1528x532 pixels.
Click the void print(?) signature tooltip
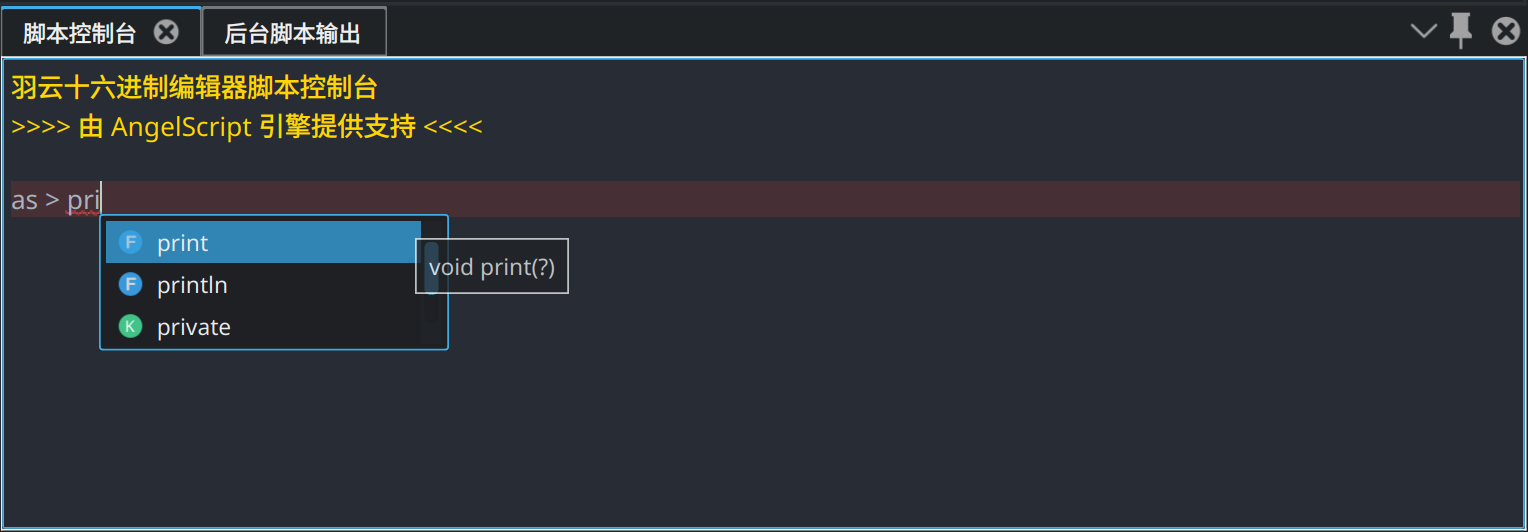pyautogui.click(x=492, y=267)
